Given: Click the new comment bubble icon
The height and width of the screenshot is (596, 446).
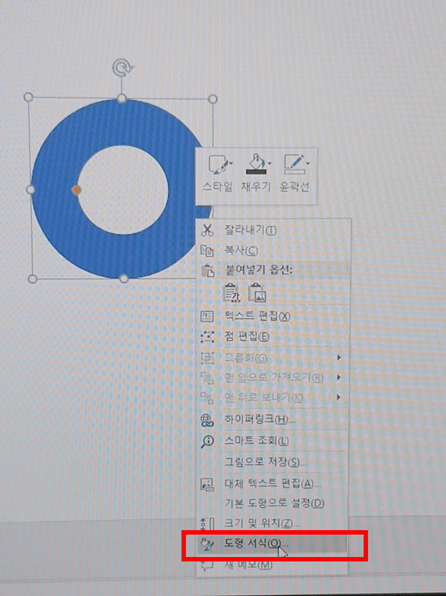Looking at the screenshot, I should tap(207, 565).
